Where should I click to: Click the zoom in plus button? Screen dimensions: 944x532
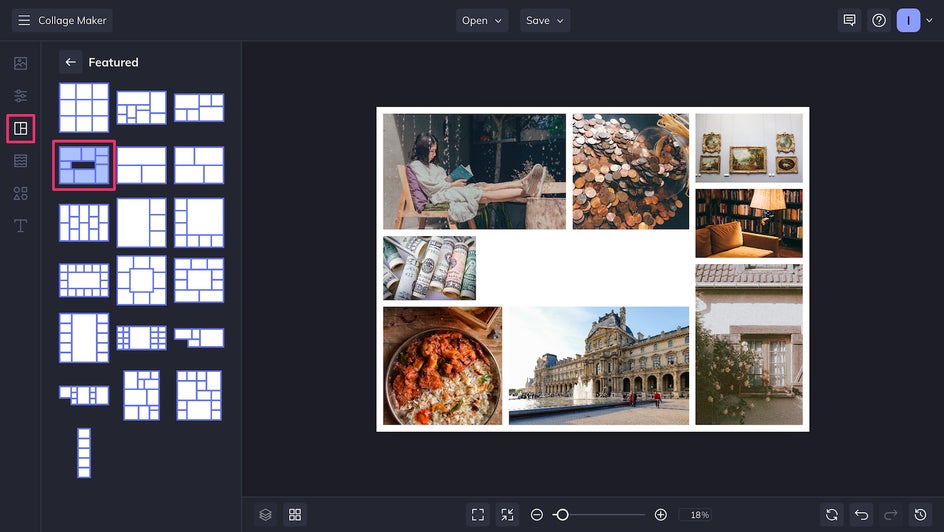(x=660, y=514)
